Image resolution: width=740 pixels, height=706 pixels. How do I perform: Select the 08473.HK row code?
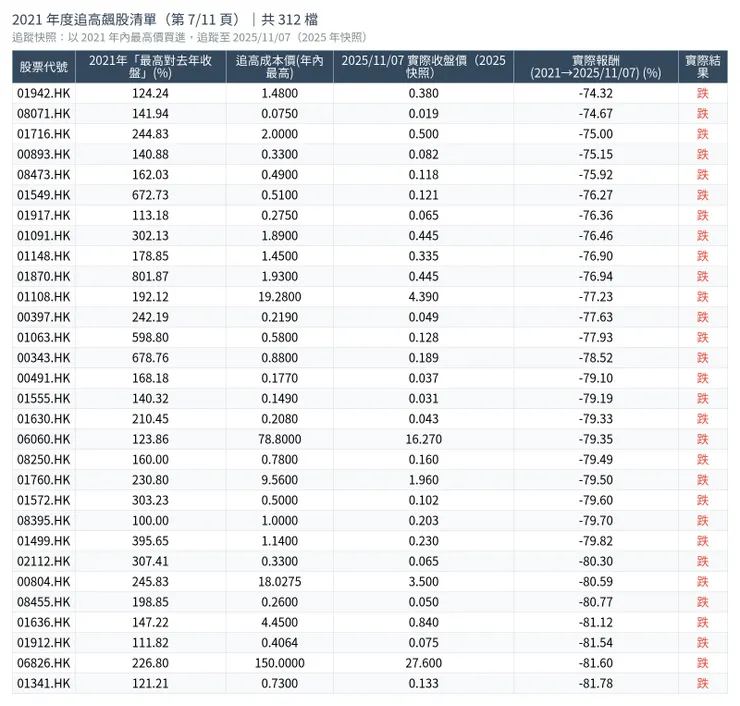point(43,174)
